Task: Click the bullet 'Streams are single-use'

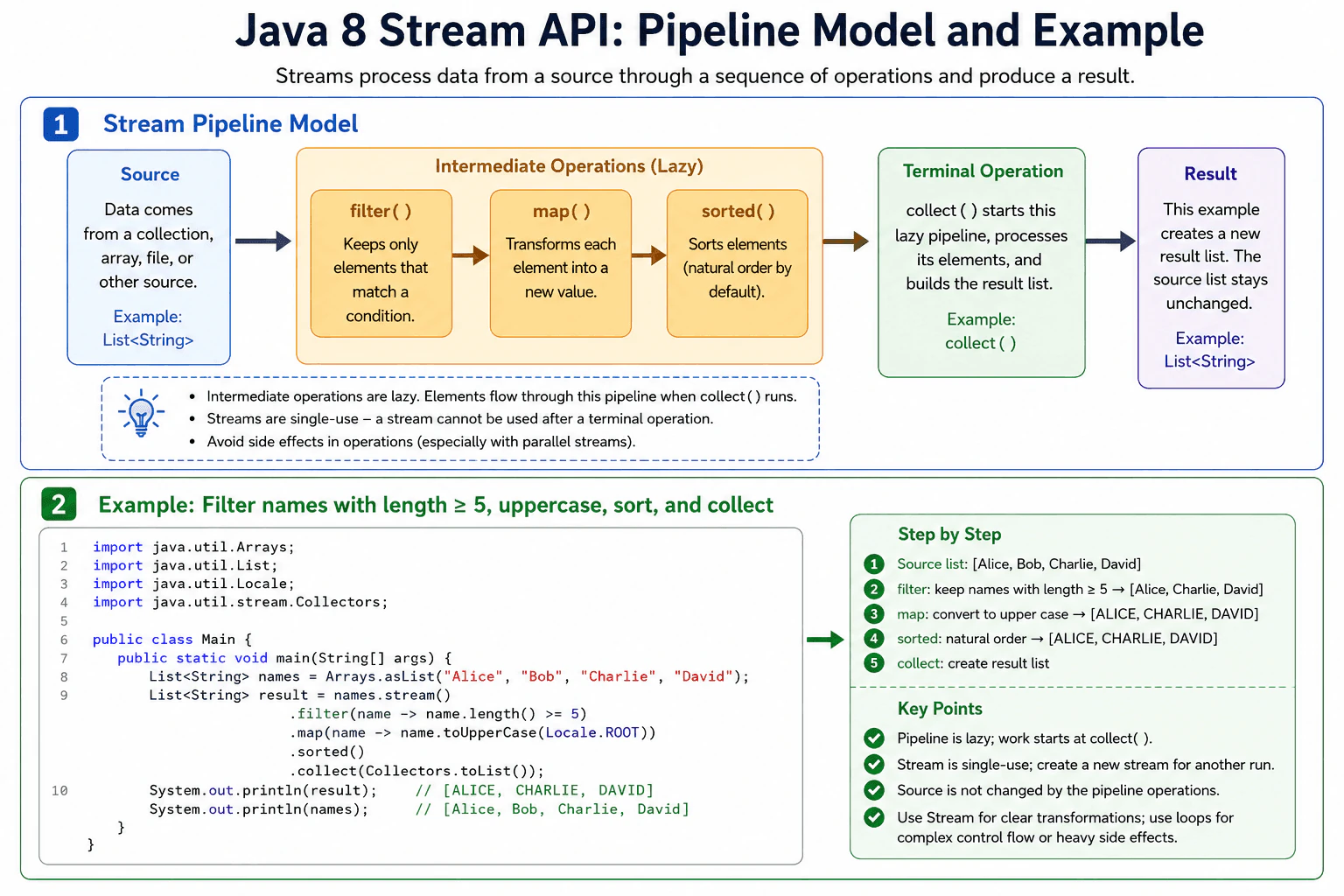Action: click(460, 419)
